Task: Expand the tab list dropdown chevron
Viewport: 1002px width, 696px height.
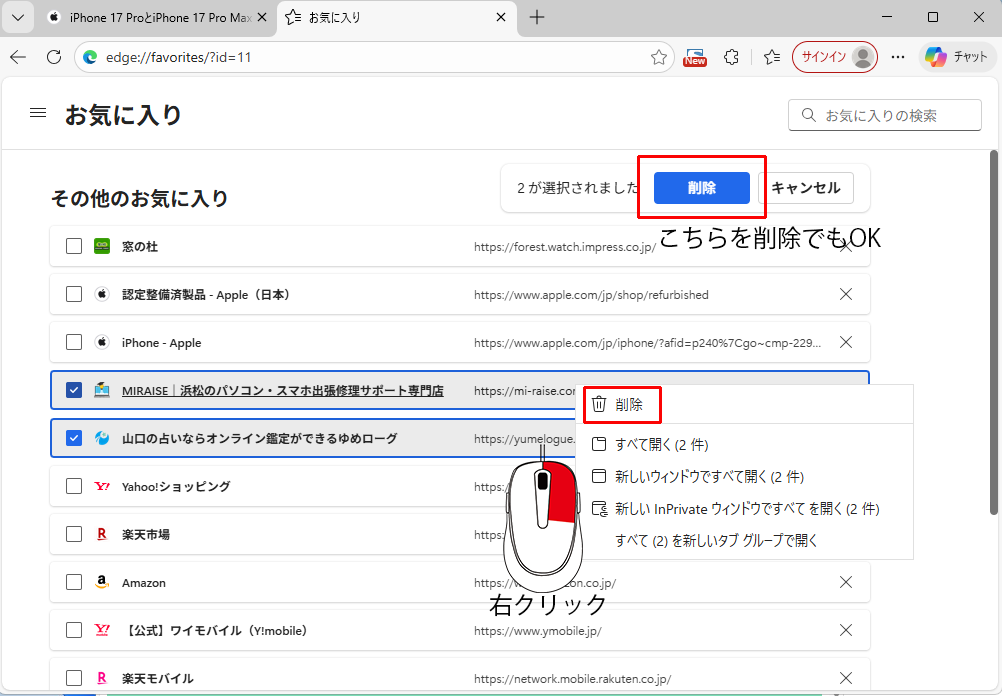Action: coord(17,17)
